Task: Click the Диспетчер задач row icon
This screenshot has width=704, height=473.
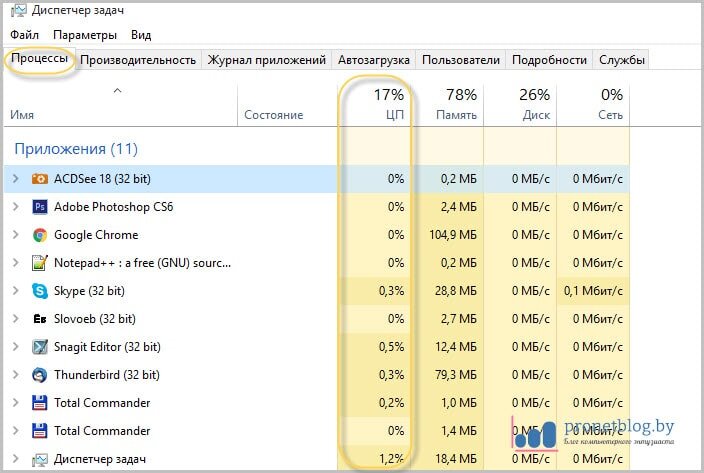Action: (x=40, y=460)
